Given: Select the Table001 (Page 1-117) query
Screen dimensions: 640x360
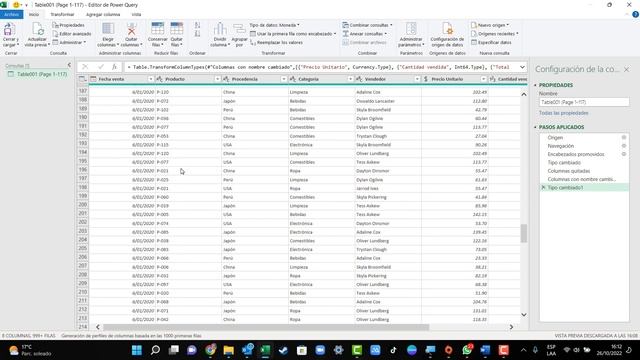Looking at the screenshot, I should click(x=38, y=74).
